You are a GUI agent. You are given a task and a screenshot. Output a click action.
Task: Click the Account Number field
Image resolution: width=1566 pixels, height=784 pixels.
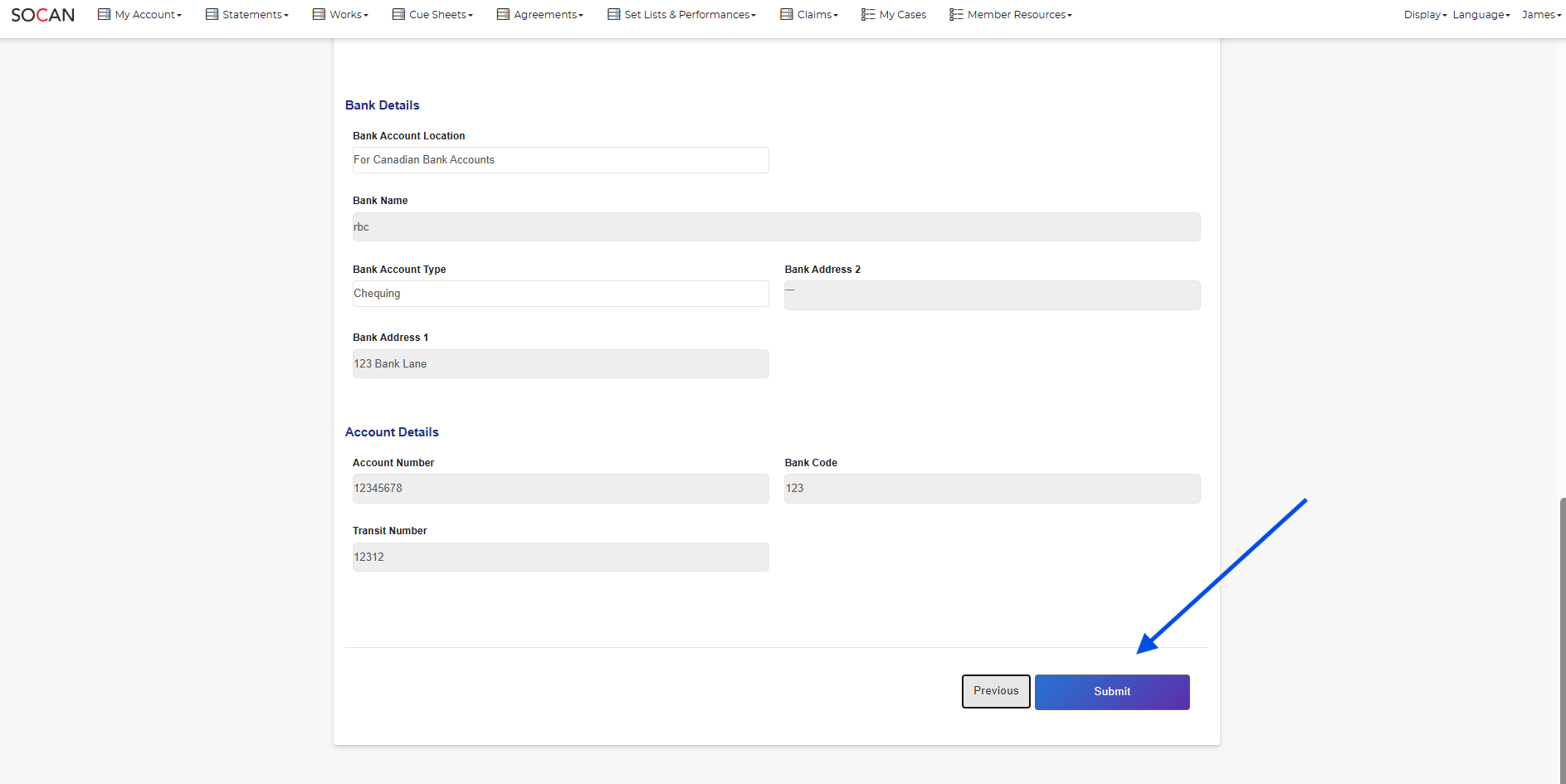coord(560,489)
